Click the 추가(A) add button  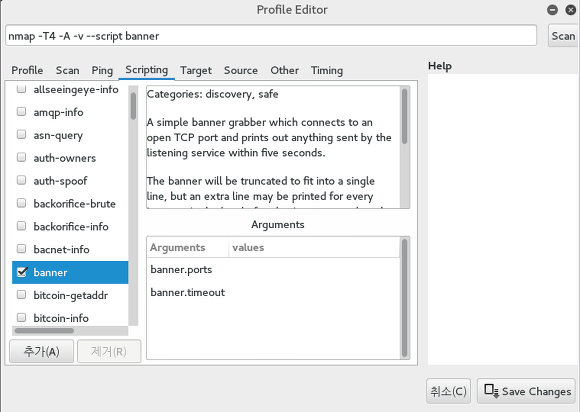point(41,351)
